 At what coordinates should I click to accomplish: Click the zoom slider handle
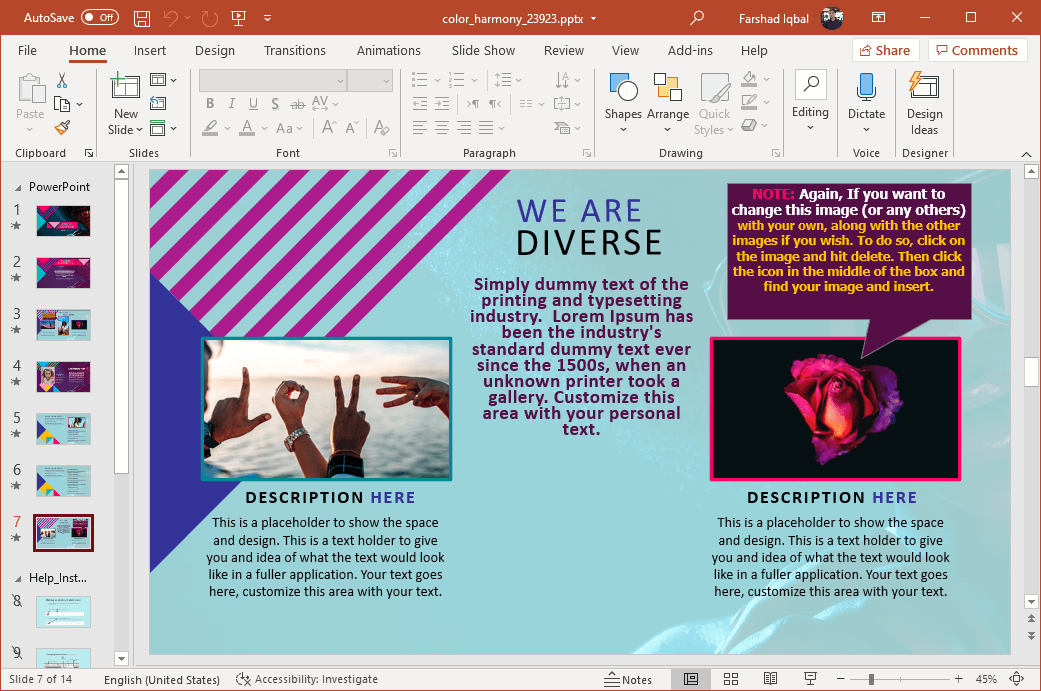point(871,679)
